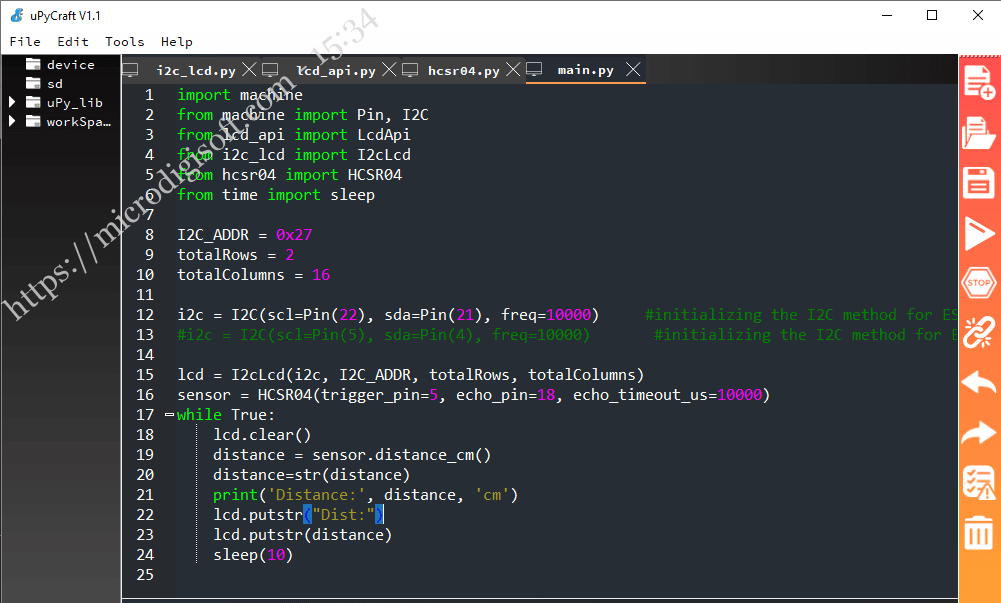Download and run the code with the Run icon
The height and width of the screenshot is (603, 1001).
978,232
